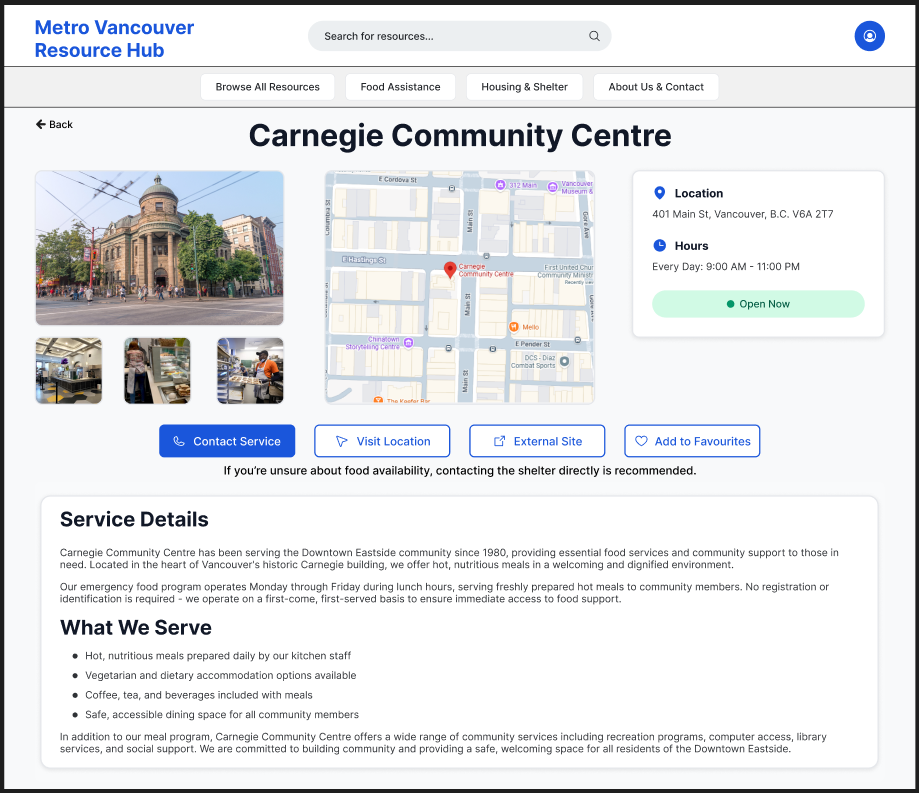
Task: Click the Carnegie Community Centre heading
Action: click(460, 135)
